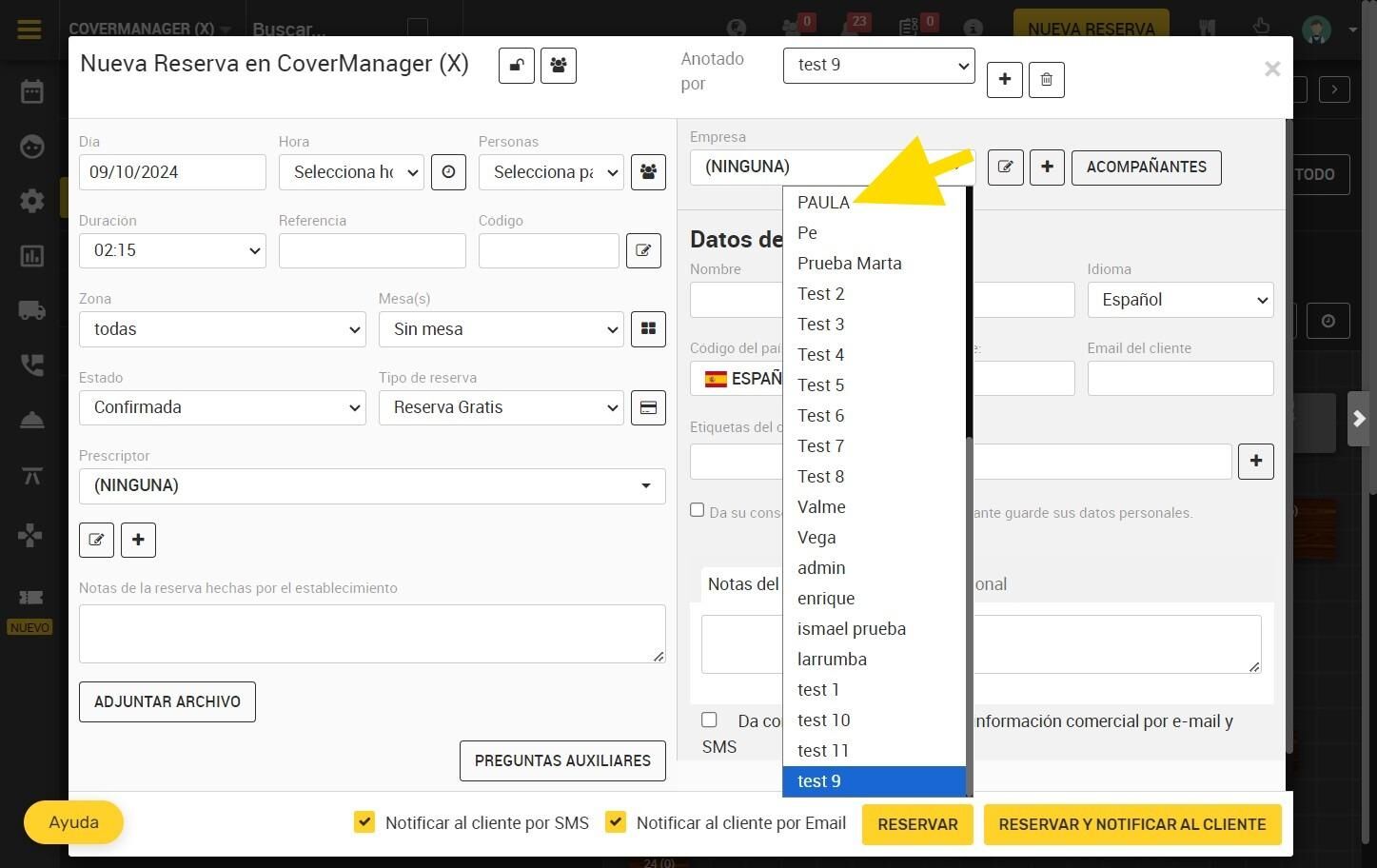Click the Referencia input field
The height and width of the screenshot is (868, 1377).
pos(372,251)
